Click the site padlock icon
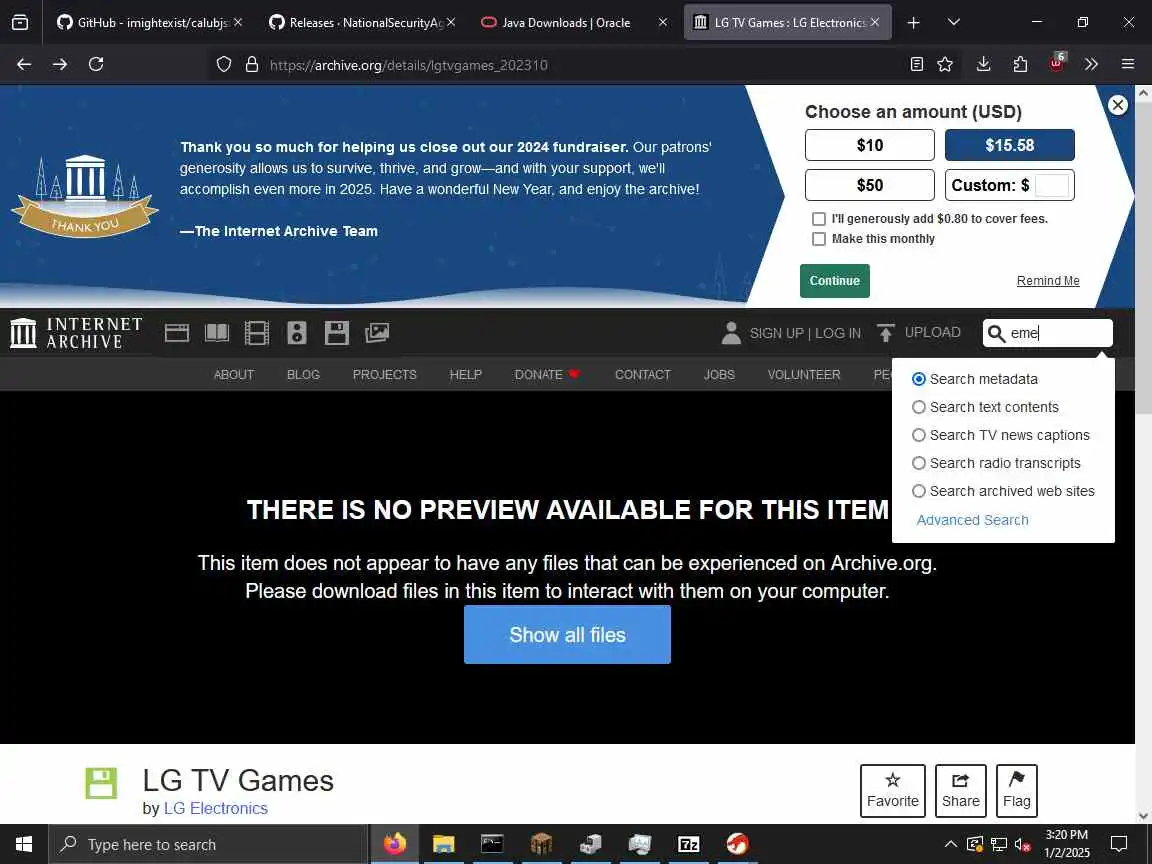Image resolution: width=1152 pixels, height=864 pixels. pyautogui.click(x=252, y=65)
